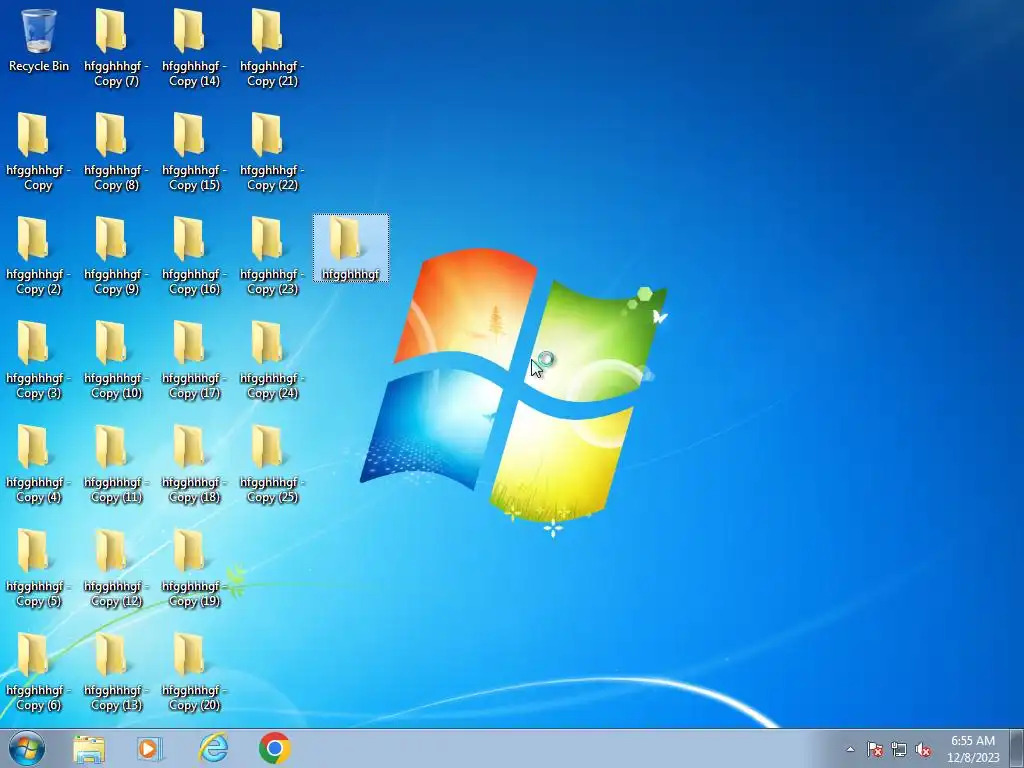The width and height of the screenshot is (1024, 768).
Task: Open the network status tray icon
Action: tap(899, 749)
